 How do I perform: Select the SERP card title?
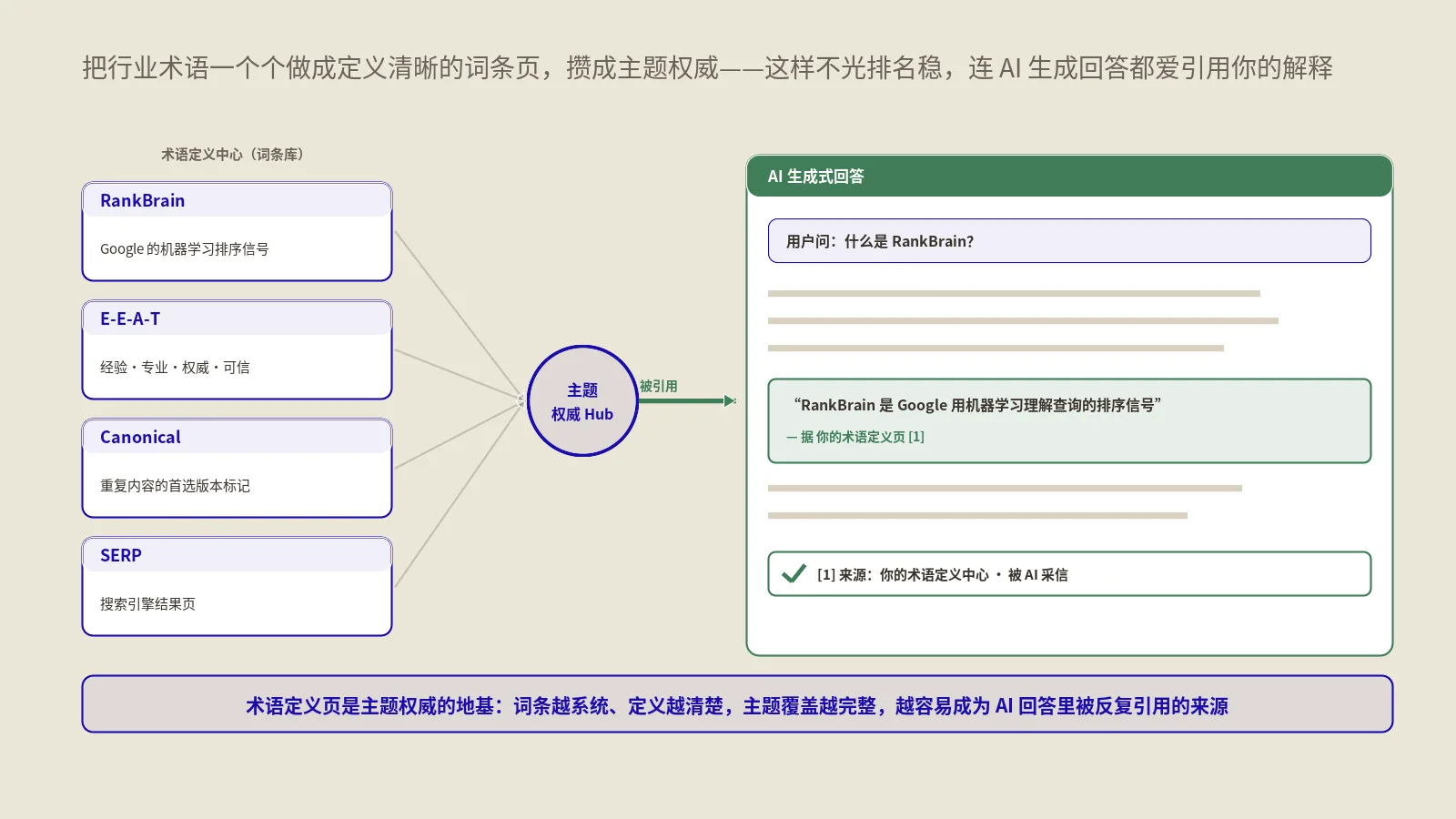pyautogui.click(x=121, y=555)
